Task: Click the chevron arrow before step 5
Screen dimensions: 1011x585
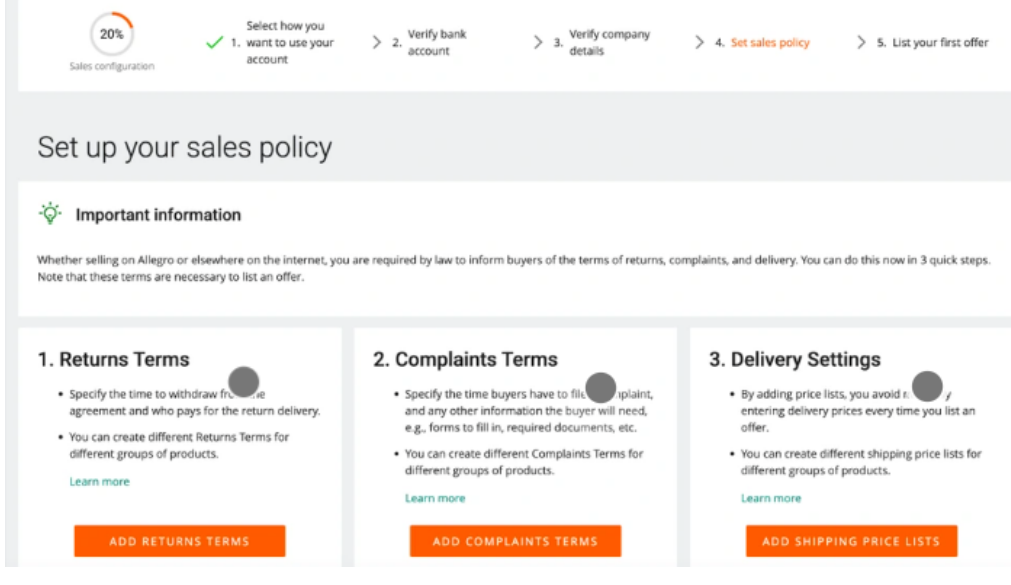Action: (x=861, y=43)
